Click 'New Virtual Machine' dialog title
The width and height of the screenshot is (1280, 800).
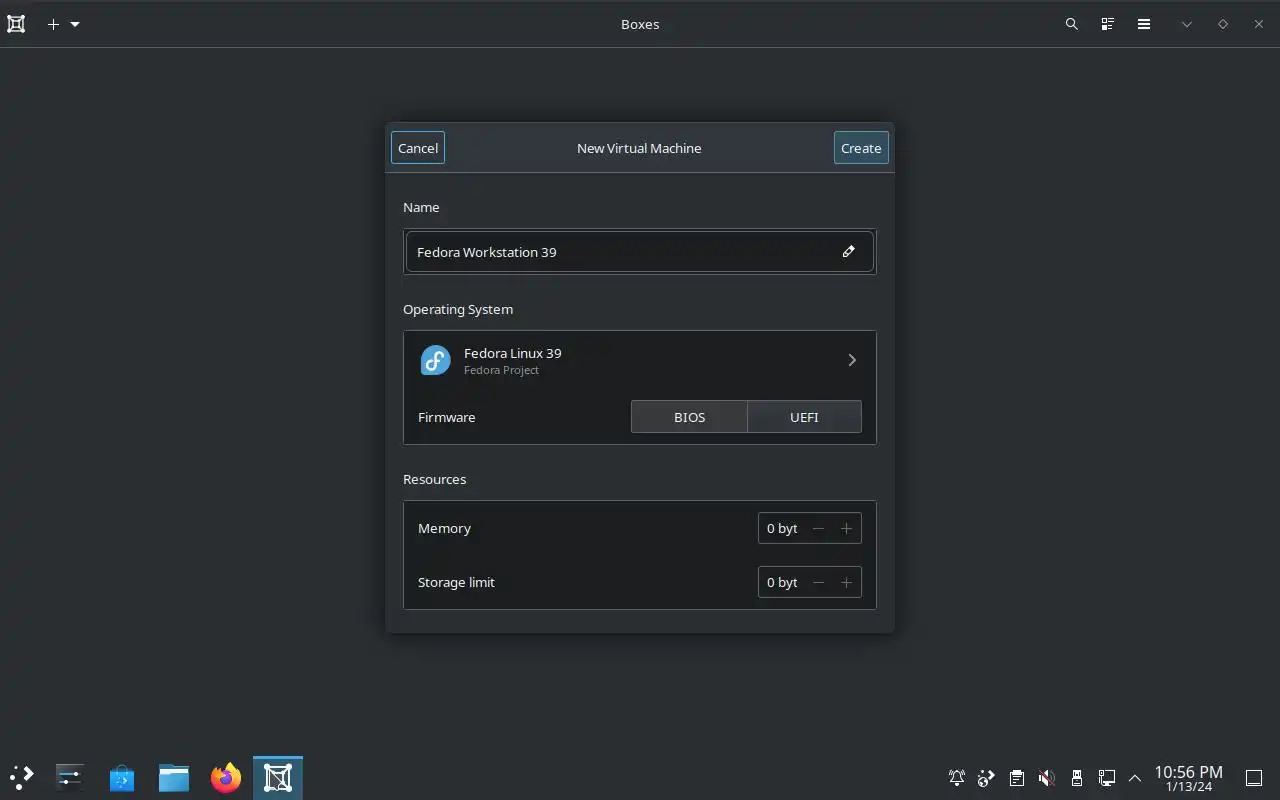(639, 148)
